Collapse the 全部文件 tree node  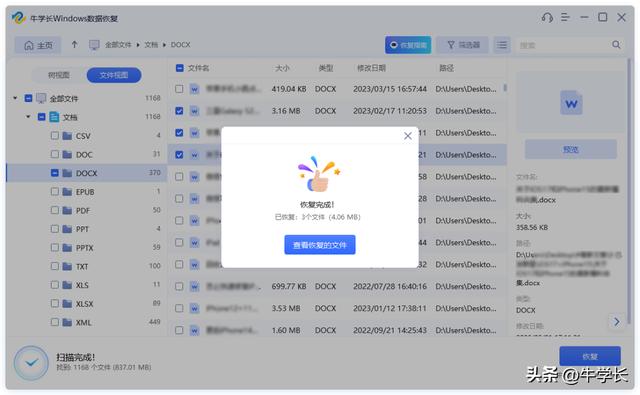coord(15,98)
